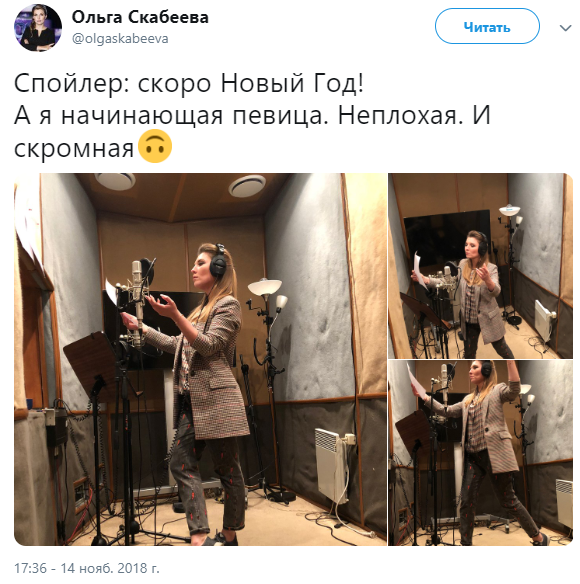Screen dimensions: 580x584
Task: Open the @olgaskabeeva handle link
Action: [120, 38]
